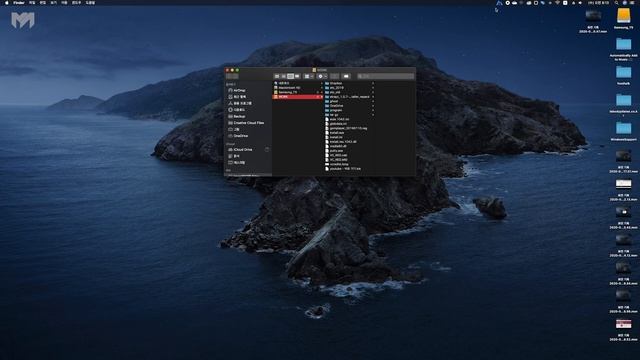Open Creative Cloud Files in sidebar
The height and width of the screenshot is (360, 640).
[246, 123]
